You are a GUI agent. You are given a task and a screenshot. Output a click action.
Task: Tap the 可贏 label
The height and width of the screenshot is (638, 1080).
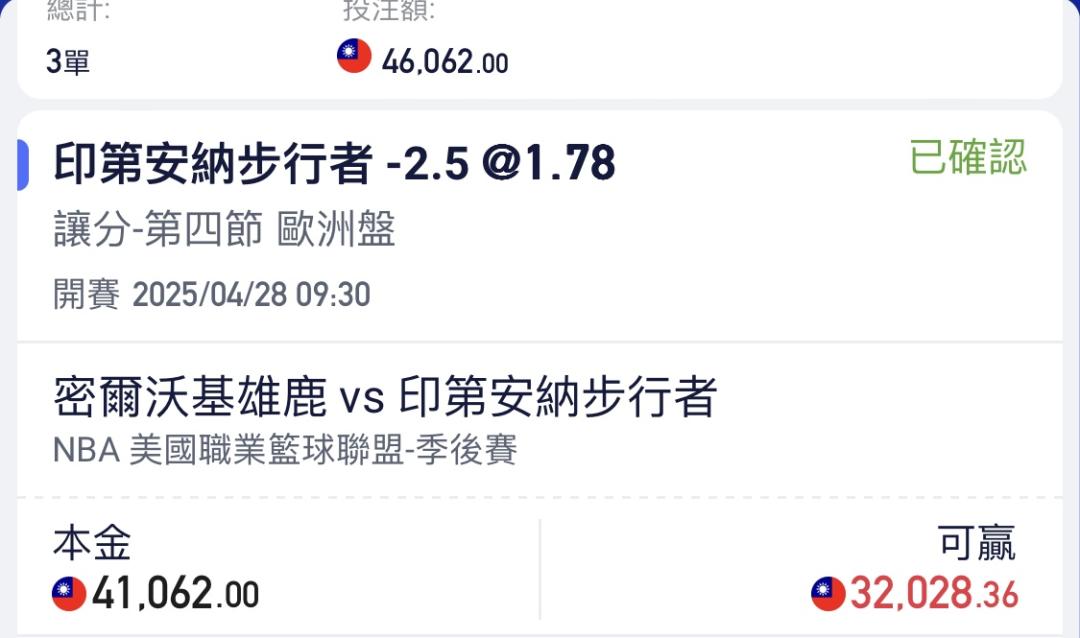click(x=976, y=543)
